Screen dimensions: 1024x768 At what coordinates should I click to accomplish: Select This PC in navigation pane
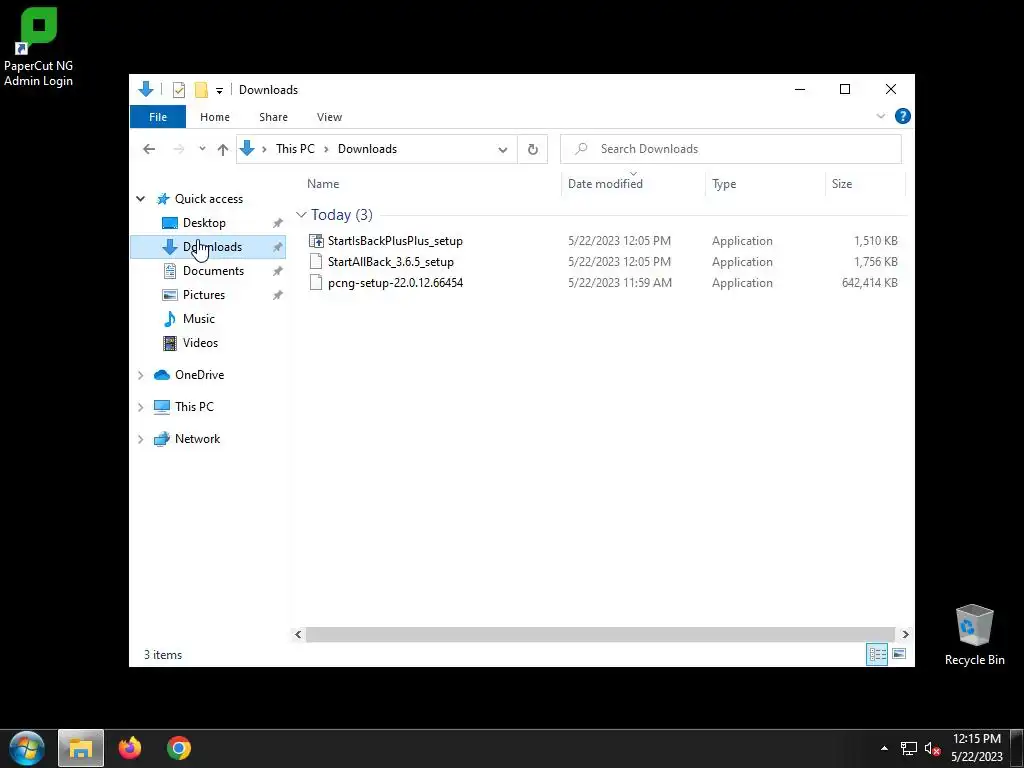click(x=193, y=407)
